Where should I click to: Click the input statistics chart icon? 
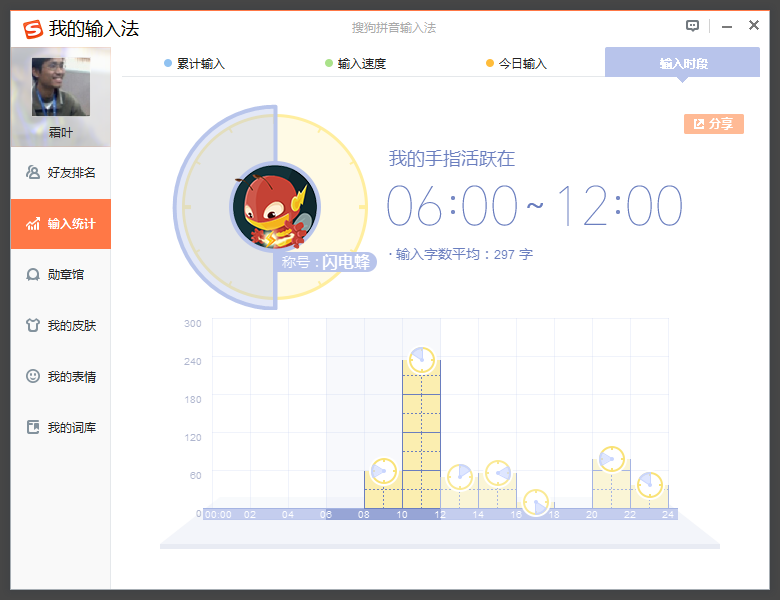point(33,224)
